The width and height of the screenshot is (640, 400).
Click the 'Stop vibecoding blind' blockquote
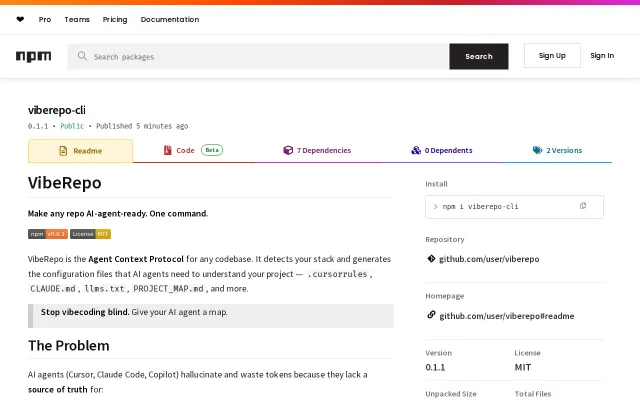click(211, 316)
